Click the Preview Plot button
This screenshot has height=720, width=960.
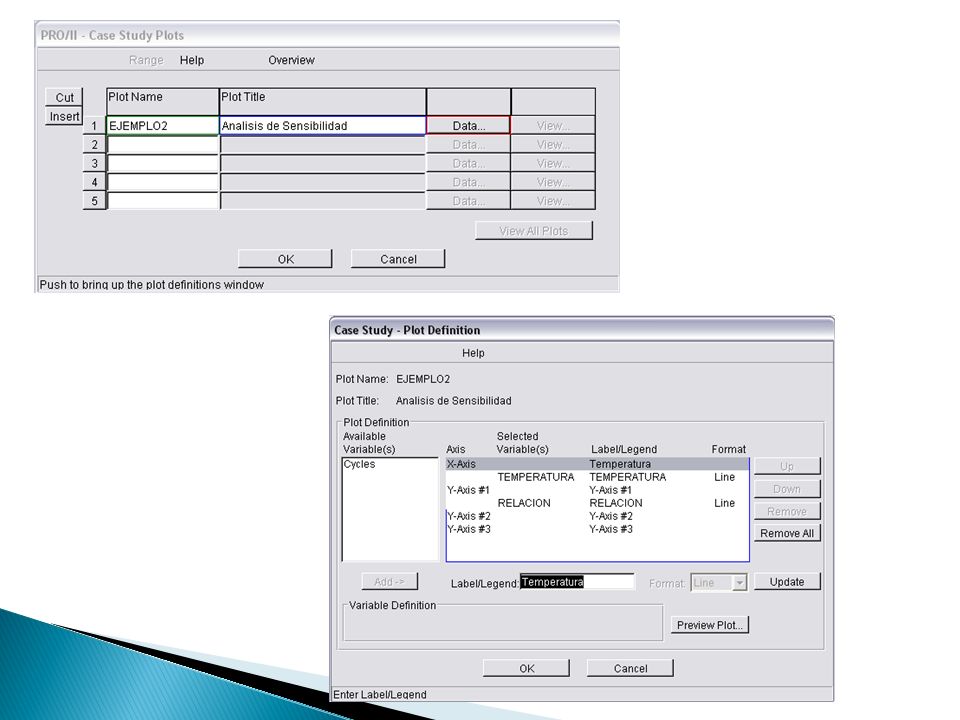(710, 625)
